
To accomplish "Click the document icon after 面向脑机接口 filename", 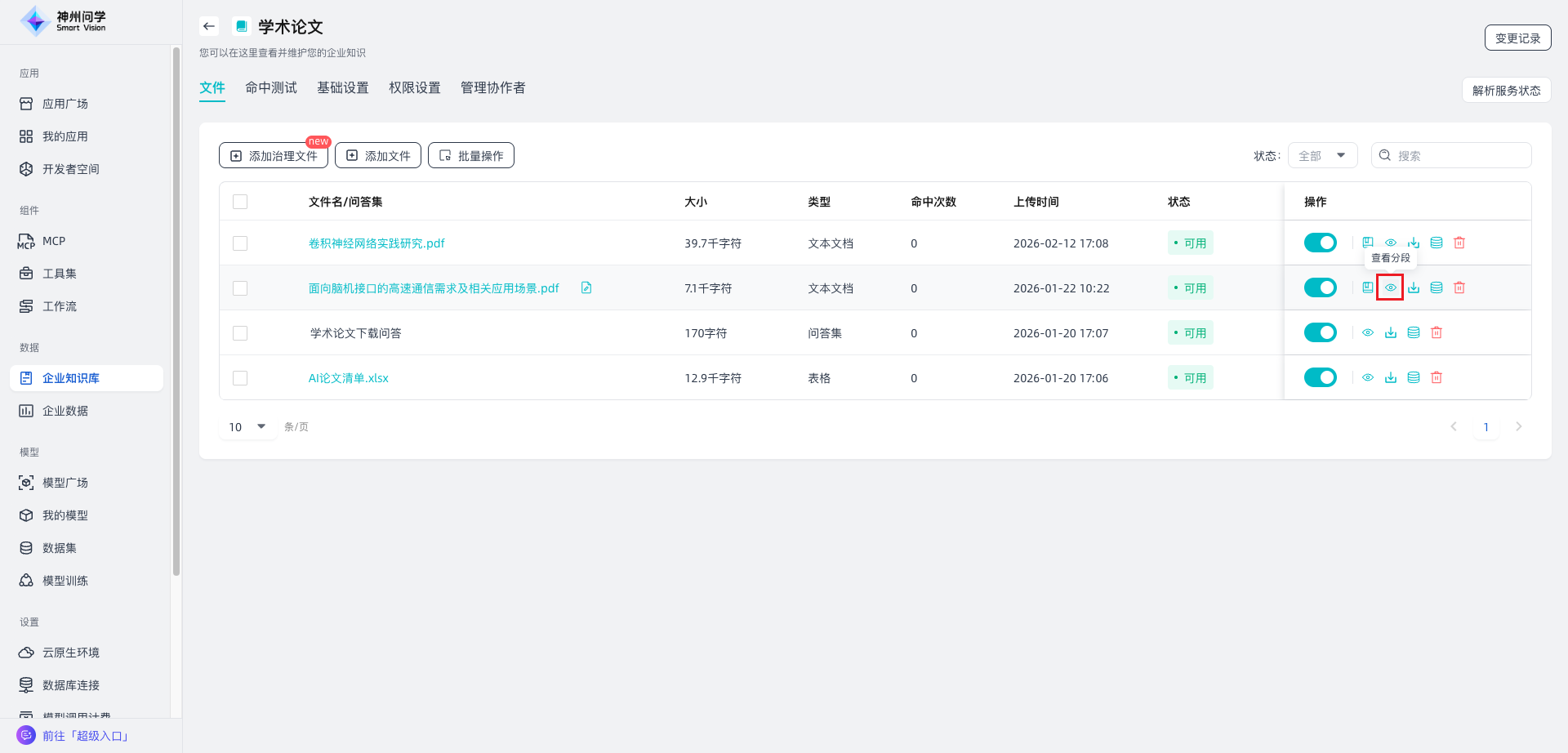I will tap(586, 287).
